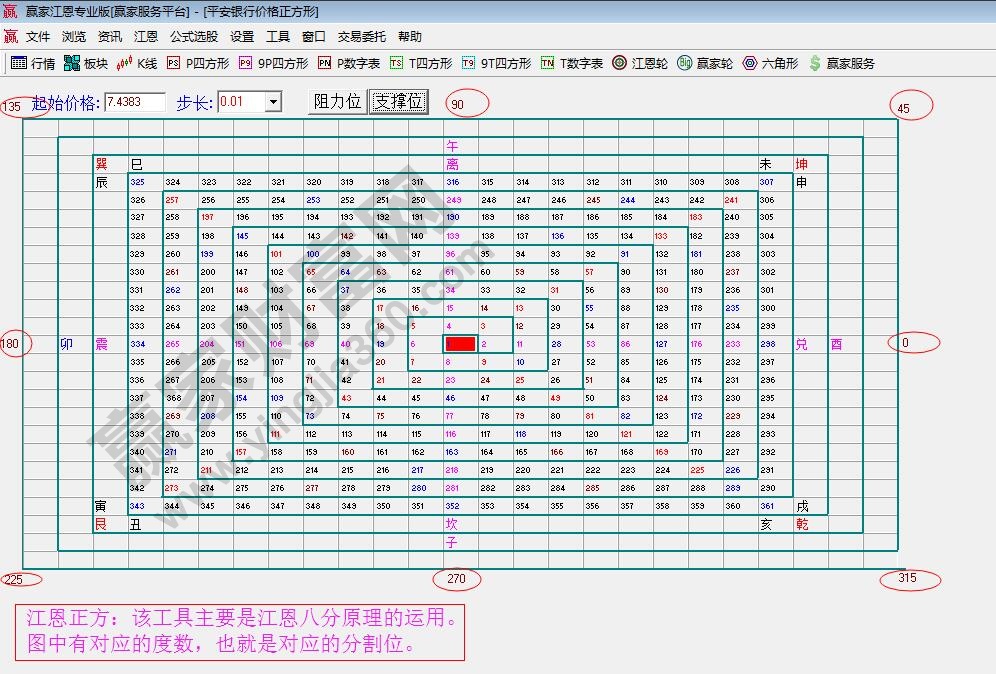Open the 江恩 menu
The width and height of the screenshot is (996, 674).
point(146,37)
